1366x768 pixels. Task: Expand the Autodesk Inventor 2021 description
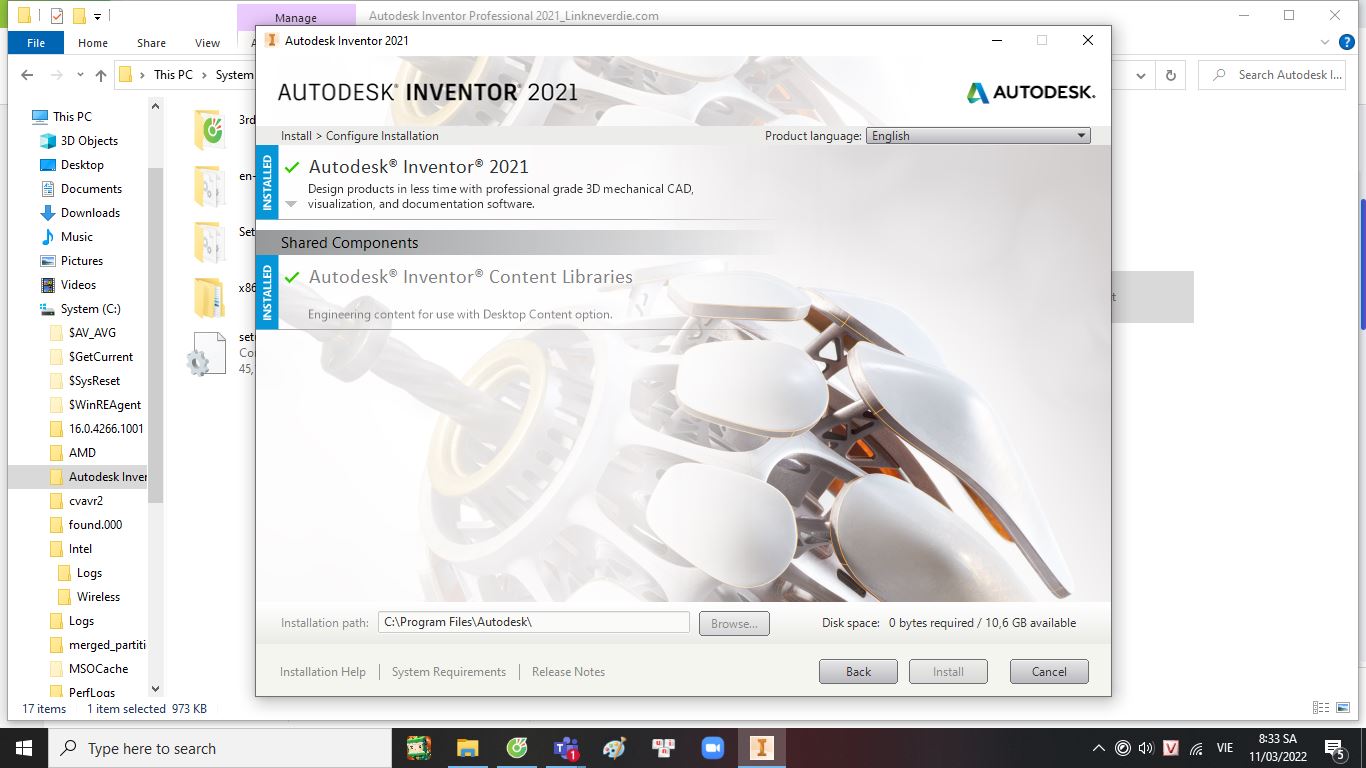pos(291,203)
